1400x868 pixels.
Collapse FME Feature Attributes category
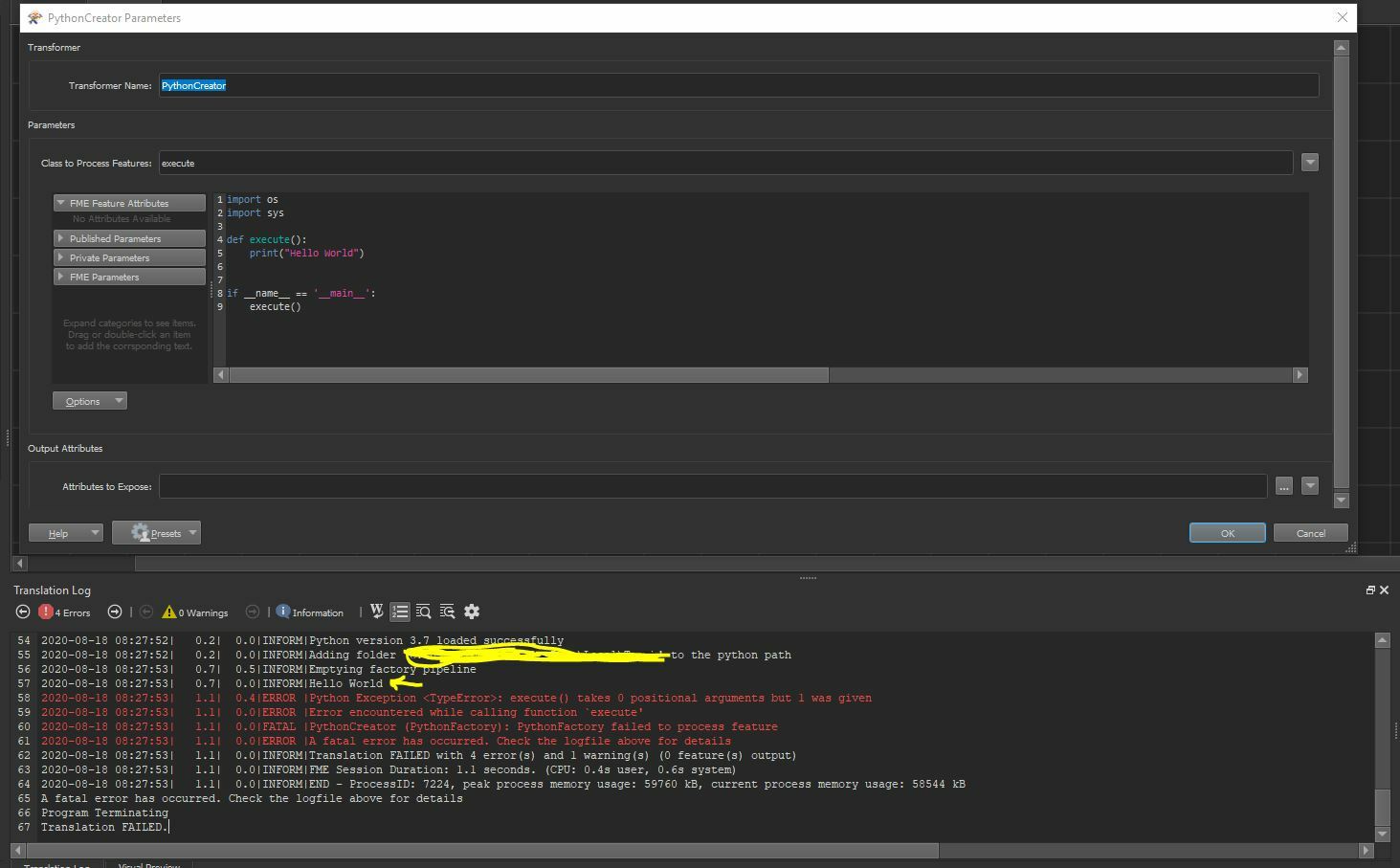point(129,203)
